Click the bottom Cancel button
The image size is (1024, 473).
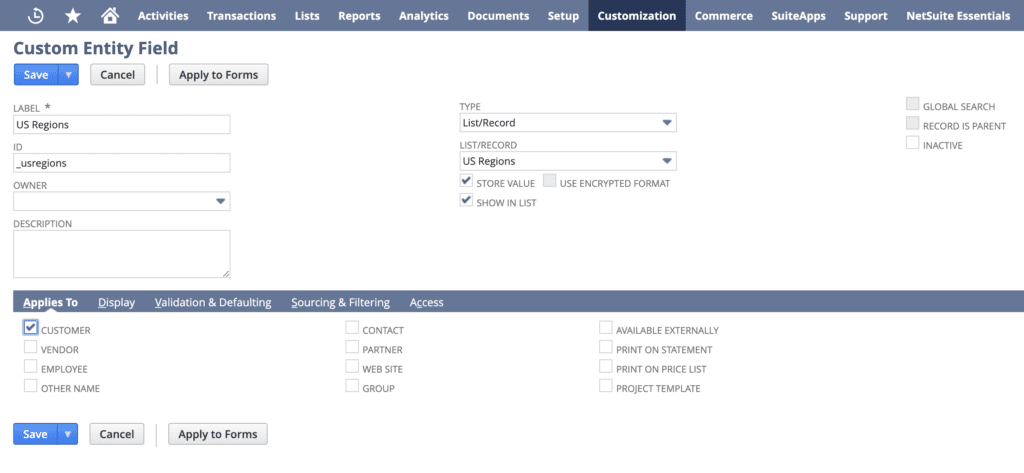(117, 434)
